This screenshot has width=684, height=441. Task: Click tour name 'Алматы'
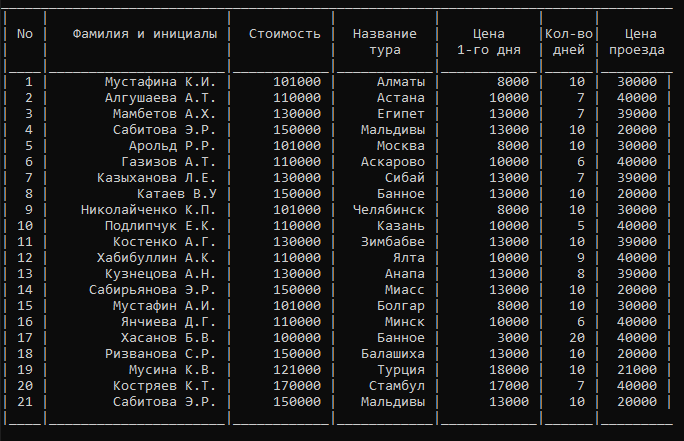(401, 82)
